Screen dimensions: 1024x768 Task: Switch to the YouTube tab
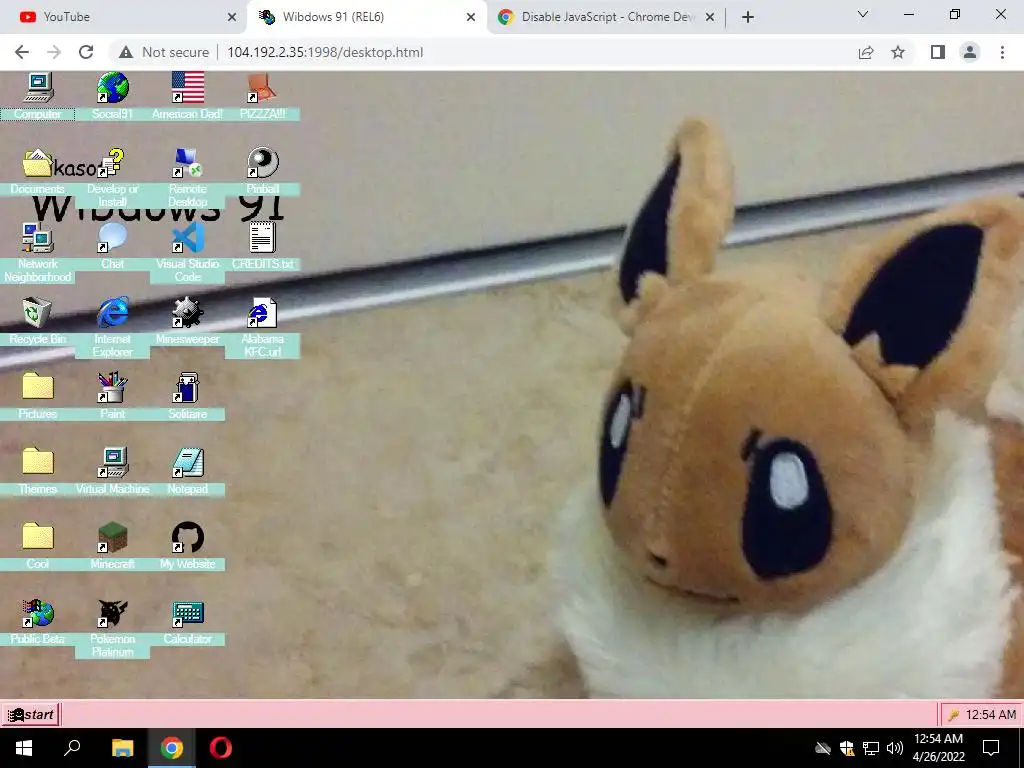pos(124,17)
